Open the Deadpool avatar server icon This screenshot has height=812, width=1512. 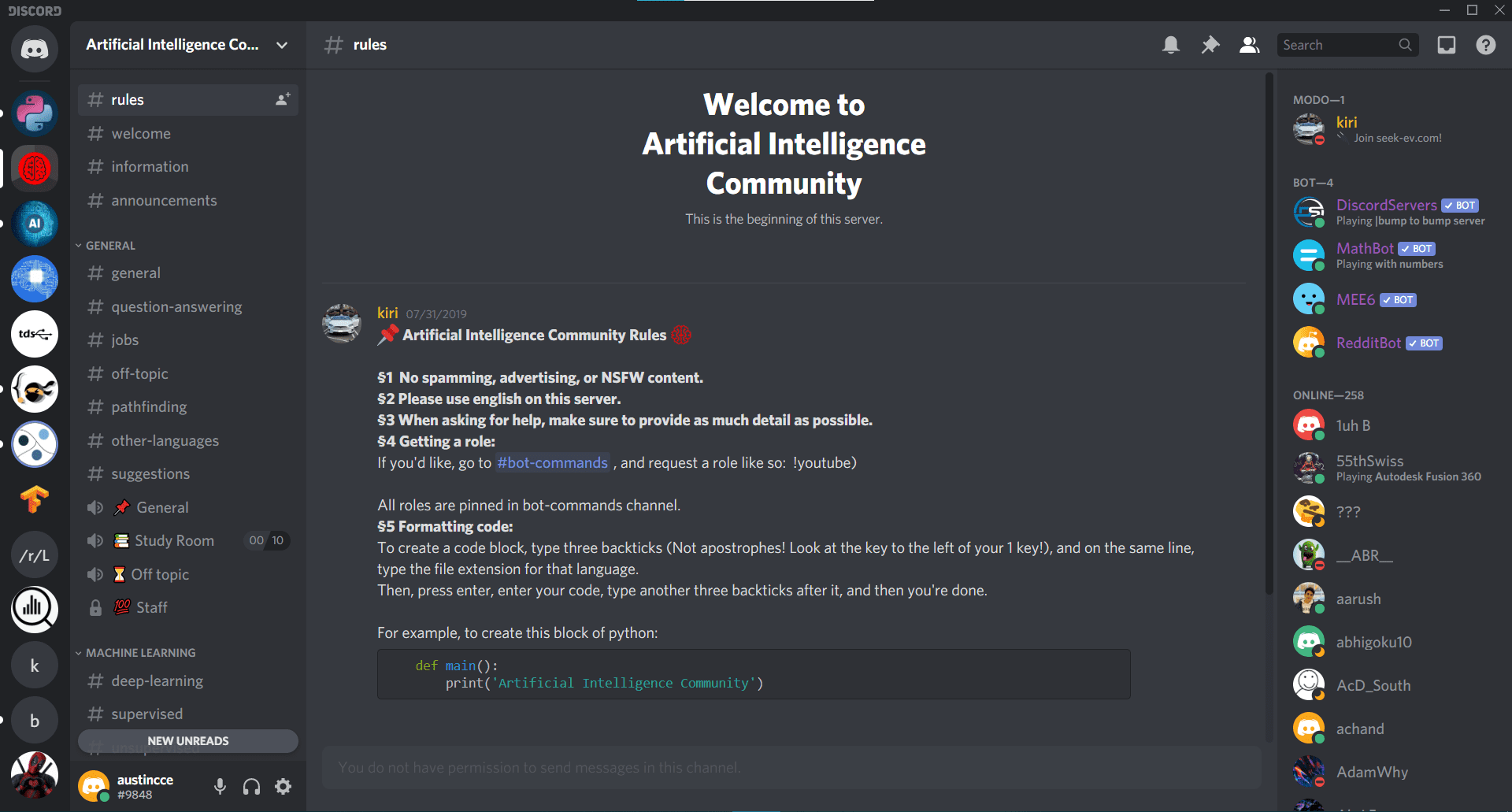pyautogui.click(x=35, y=775)
